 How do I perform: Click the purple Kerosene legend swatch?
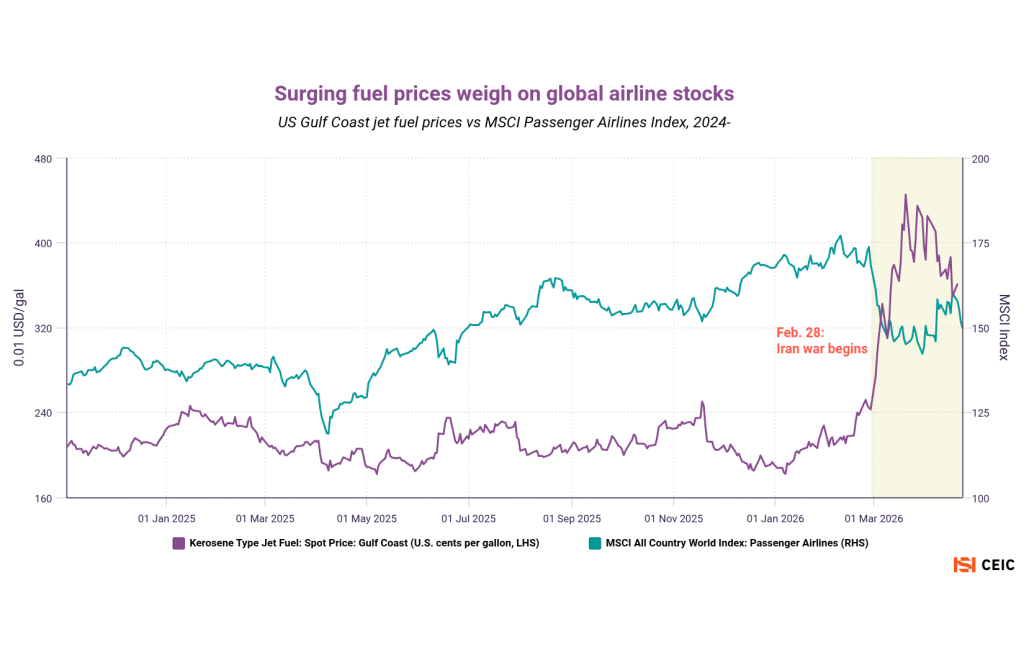pos(179,543)
